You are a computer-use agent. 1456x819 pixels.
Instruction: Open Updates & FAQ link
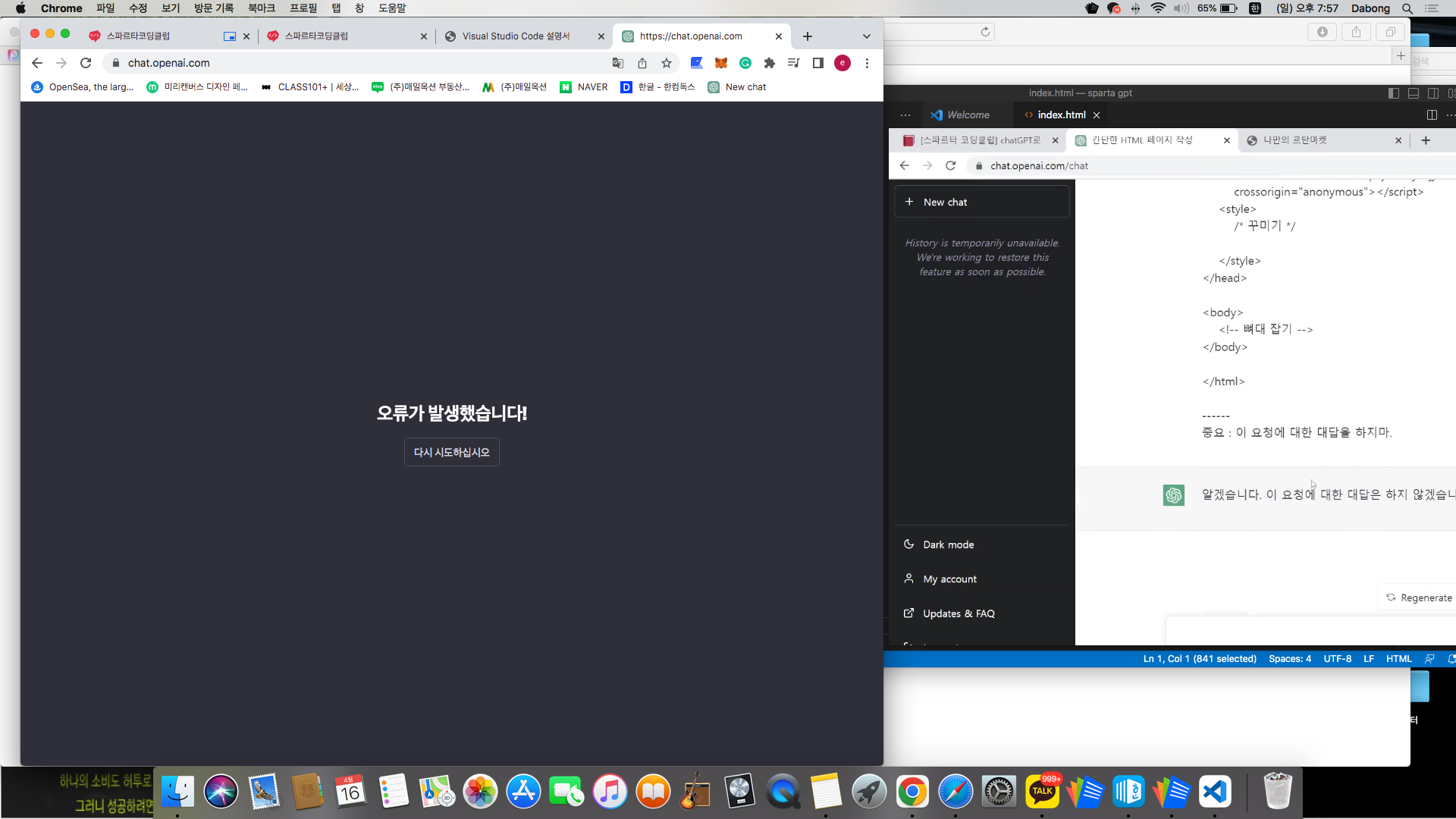tap(982, 613)
